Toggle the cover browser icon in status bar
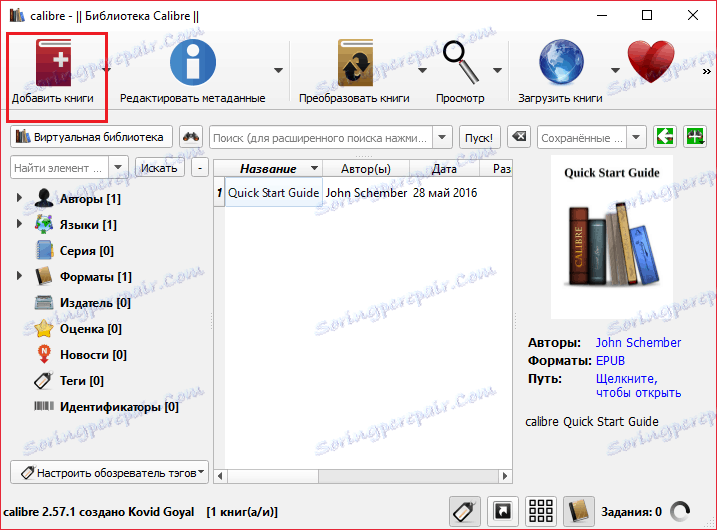This screenshot has width=717, height=530. coord(503,511)
